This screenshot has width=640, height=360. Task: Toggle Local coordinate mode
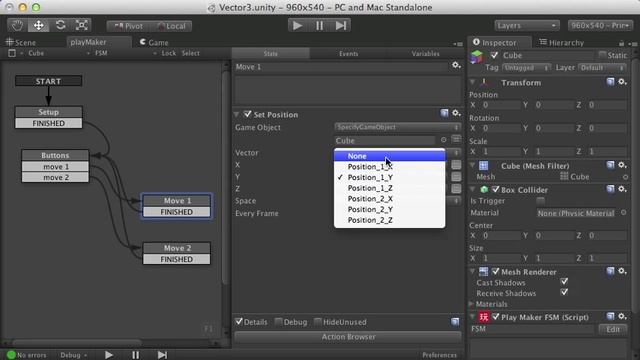pos(171,26)
